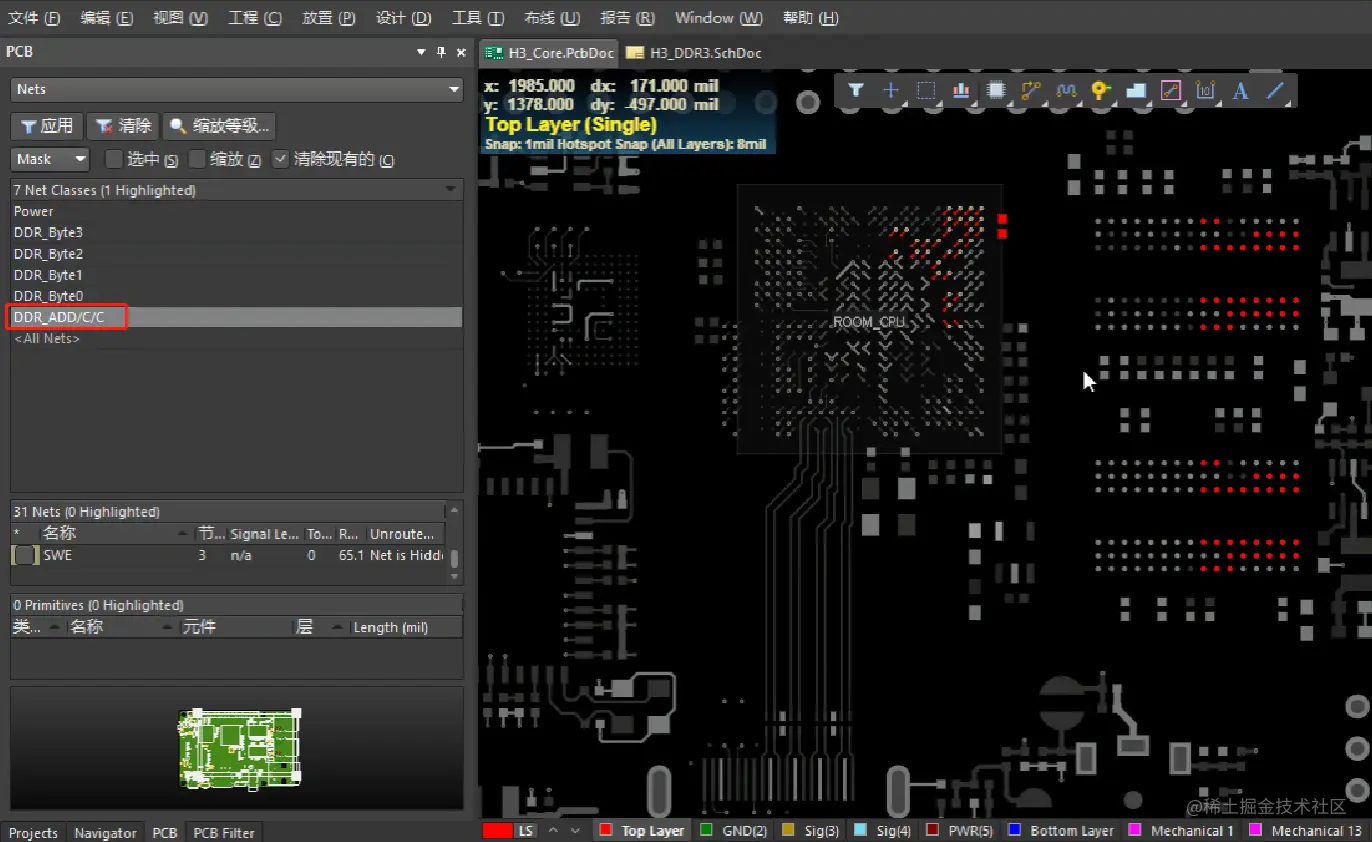Uncheck the 清除现有的 checkbox
The width and height of the screenshot is (1372, 842).
click(280, 159)
